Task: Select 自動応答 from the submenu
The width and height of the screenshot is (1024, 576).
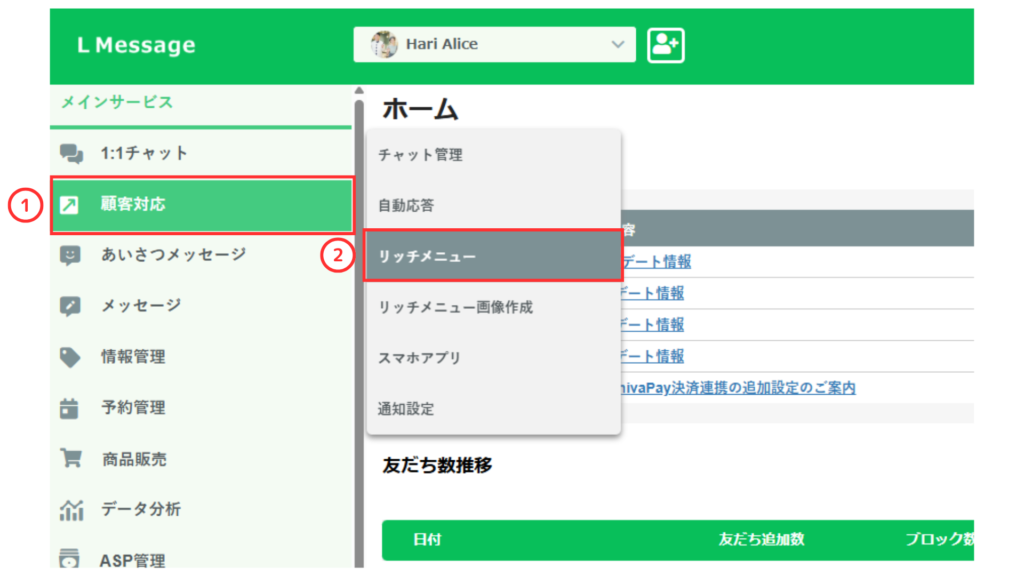Action: tap(406, 205)
